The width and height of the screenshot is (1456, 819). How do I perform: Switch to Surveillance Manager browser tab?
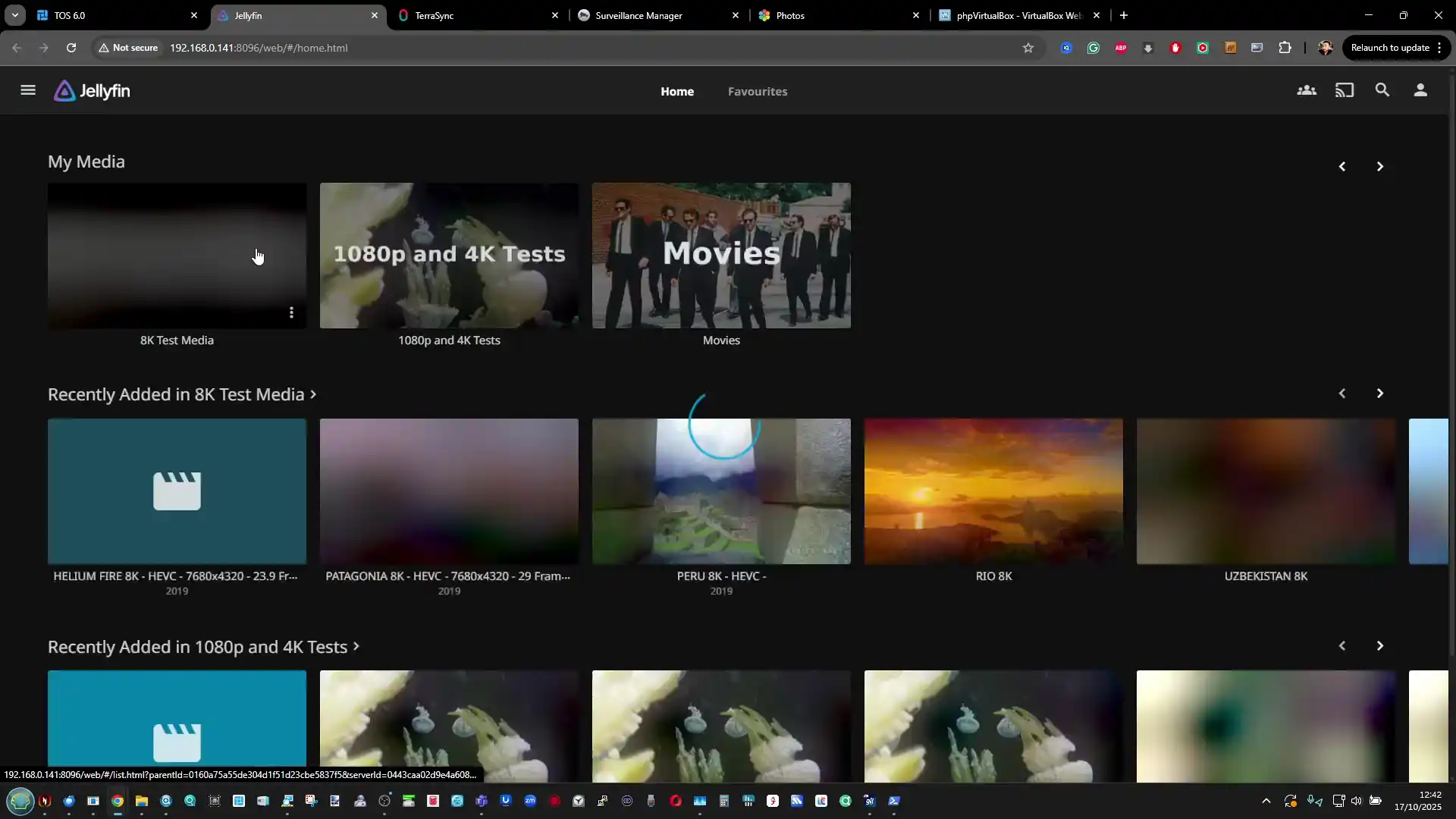click(x=639, y=15)
